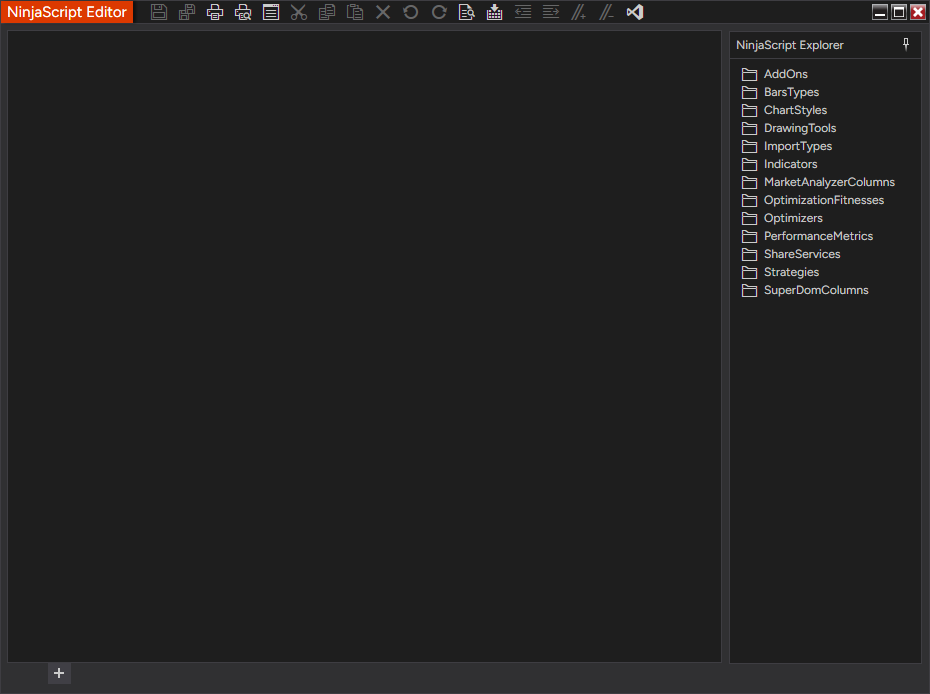The height and width of the screenshot is (694, 930).
Task: Click the Delete X icon in toolbar
Action: [383, 12]
